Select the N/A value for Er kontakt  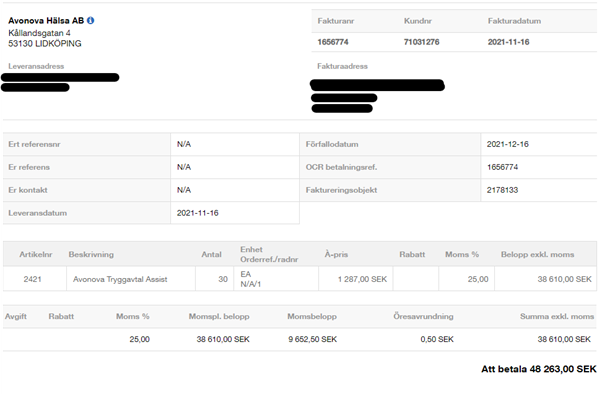coord(184,190)
